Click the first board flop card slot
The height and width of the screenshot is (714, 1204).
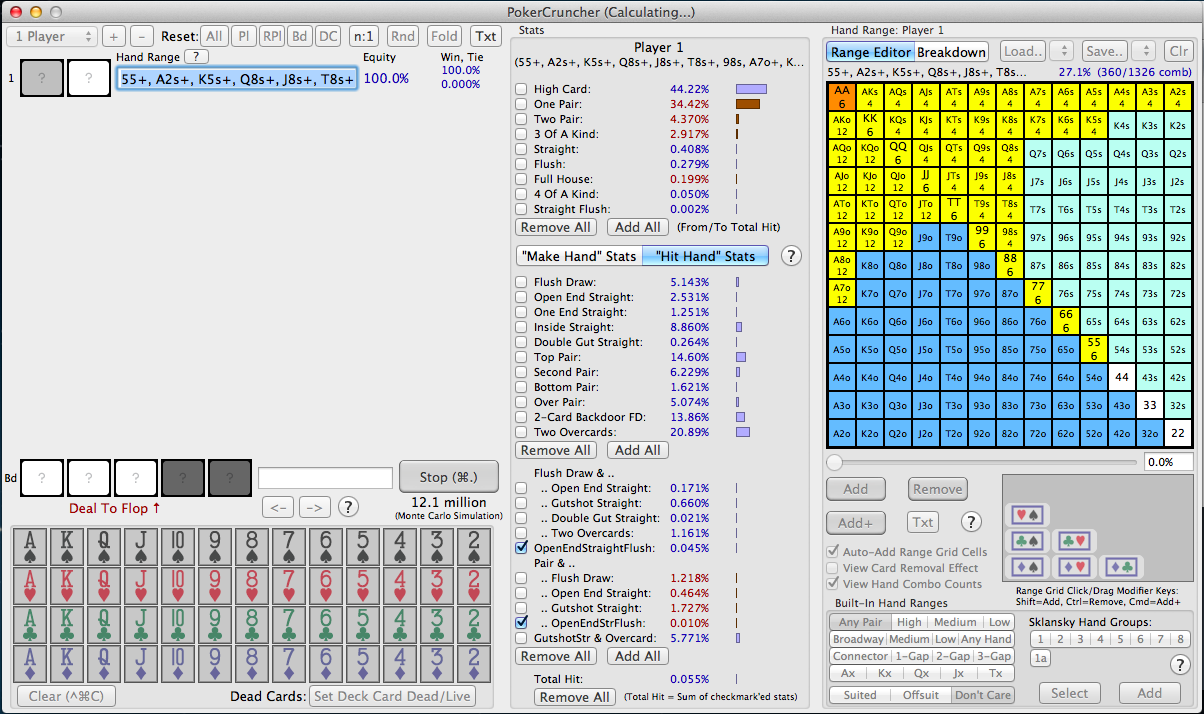(42, 477)
